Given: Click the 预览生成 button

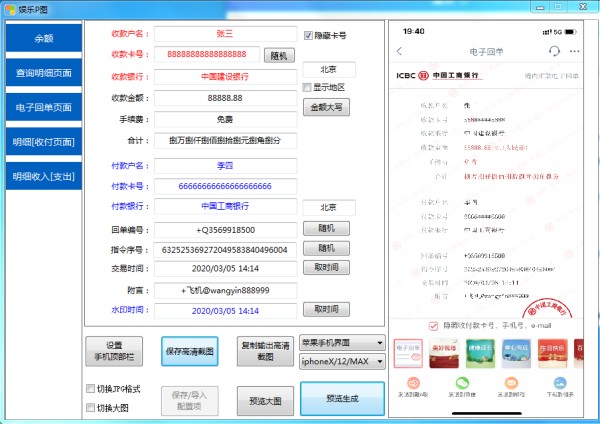Looking at the screenshot, I should (x=342, y=399).
